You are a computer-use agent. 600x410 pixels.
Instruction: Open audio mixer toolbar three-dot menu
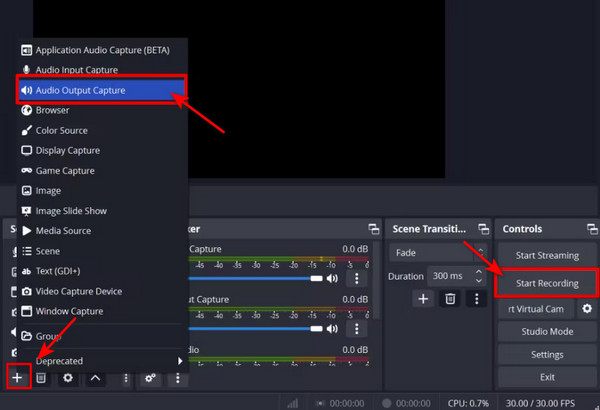178,378
